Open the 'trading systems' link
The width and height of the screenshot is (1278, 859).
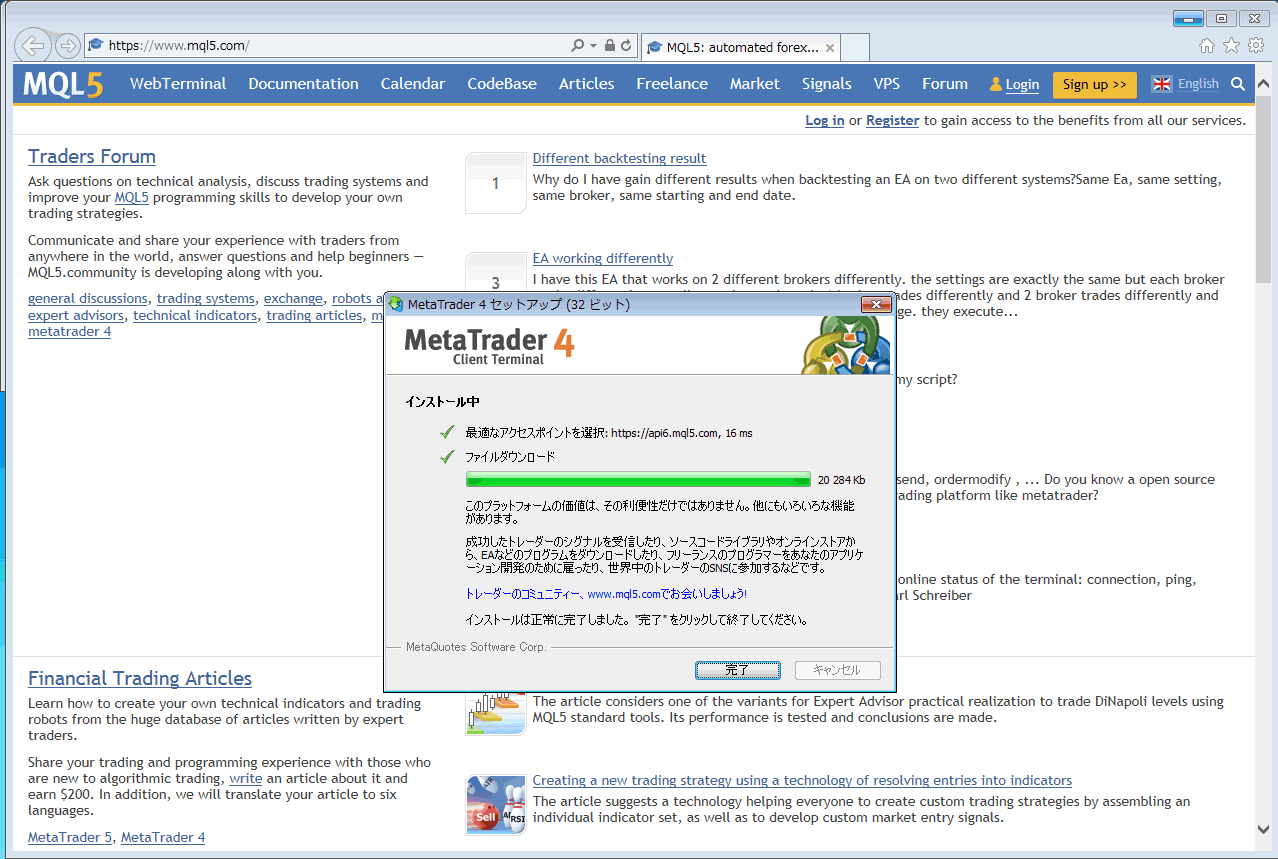click(x=206, y=298)
